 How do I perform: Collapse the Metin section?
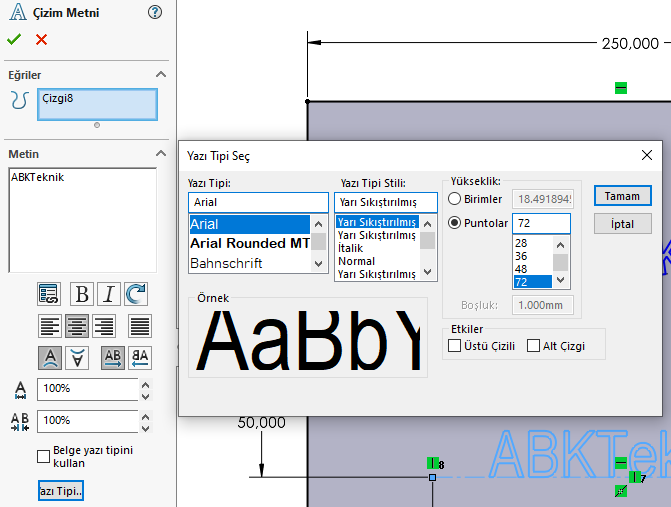[159, 154]
